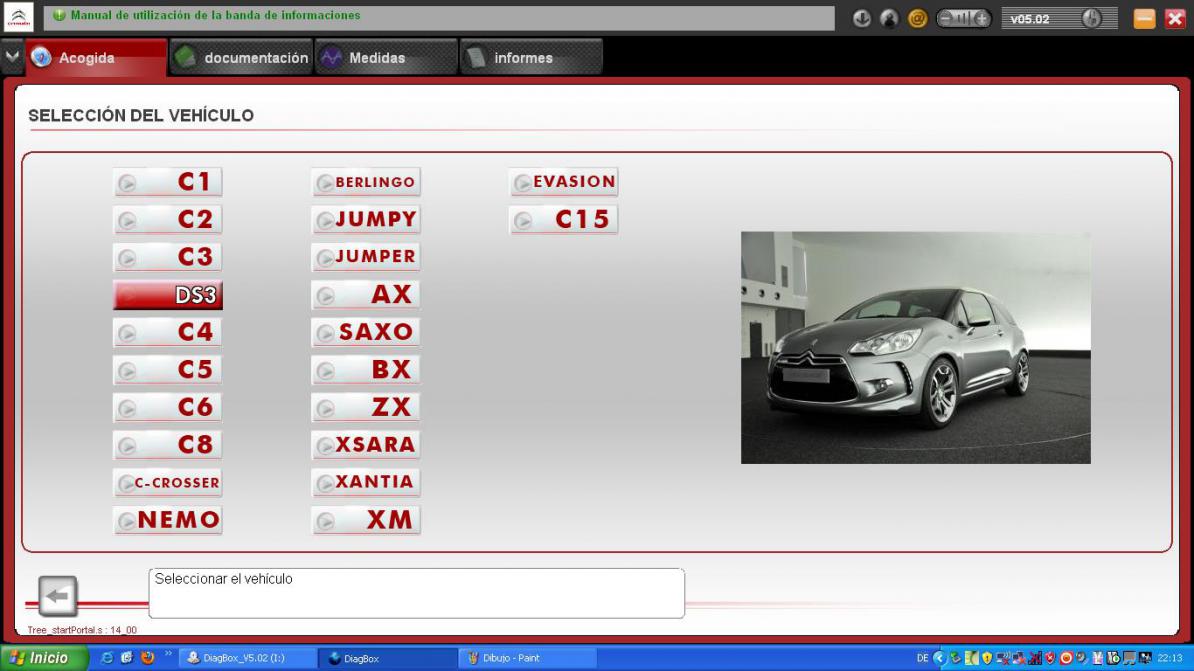This screenshot has width=1194, height=671.
Task: Select the C1 vehicle
Action: 168,182
